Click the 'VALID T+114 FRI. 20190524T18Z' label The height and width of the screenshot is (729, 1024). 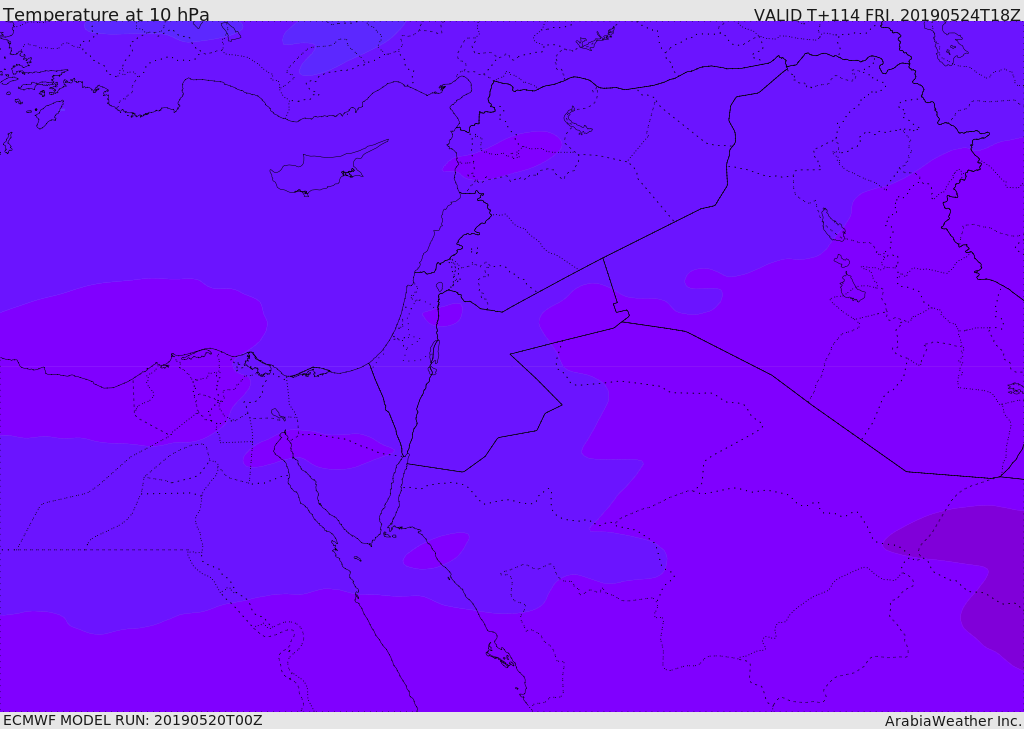[x=887, y=14]
